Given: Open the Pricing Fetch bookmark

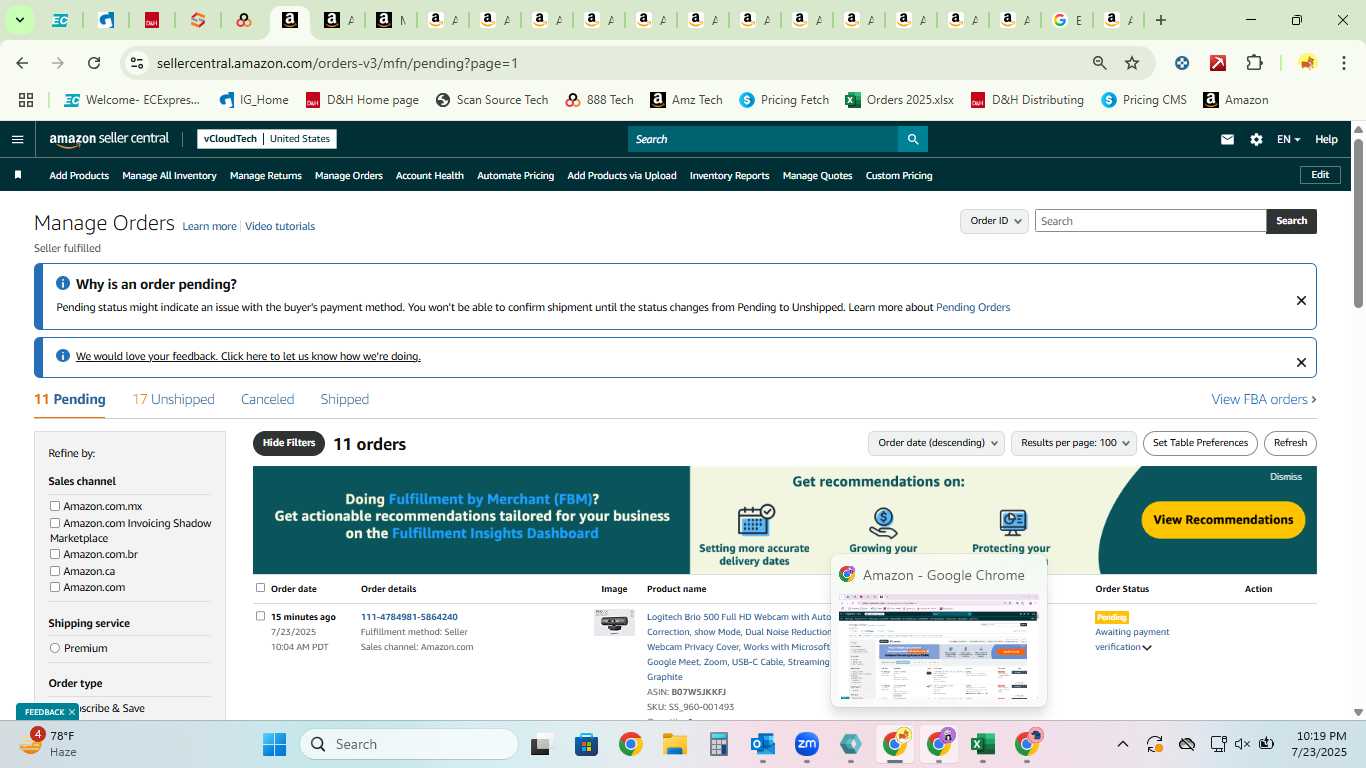Looking at the screenshot, I should 784,100.
